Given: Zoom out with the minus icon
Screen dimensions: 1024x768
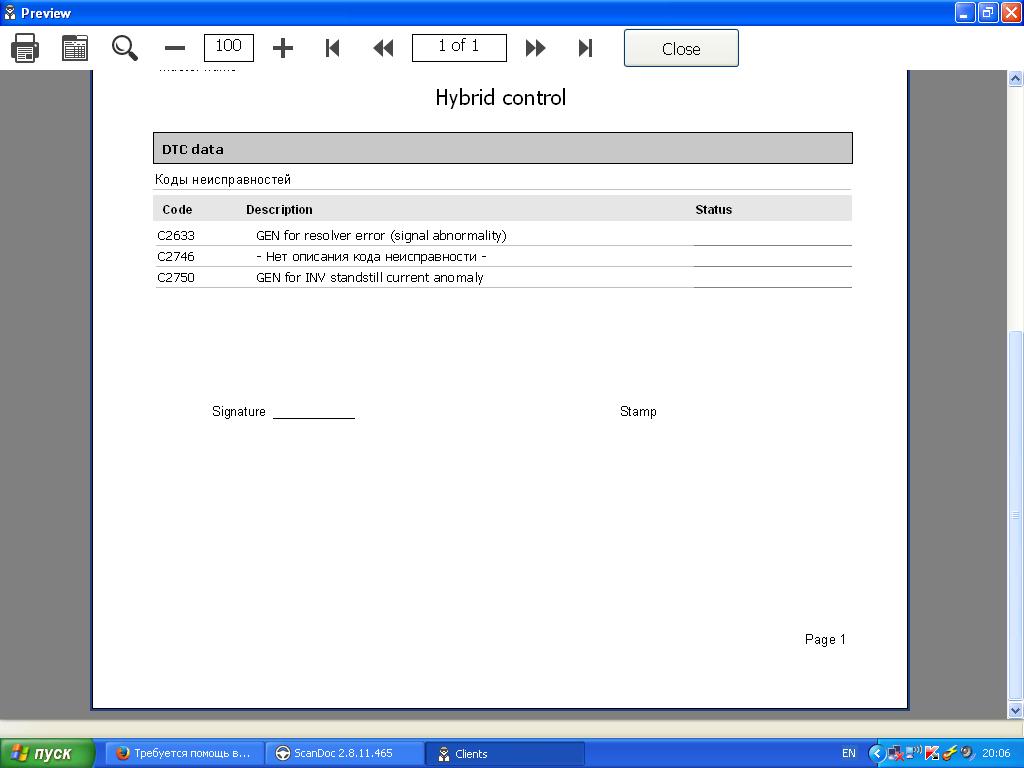Looking at the screenshot, I should click(x=175, y=48).
